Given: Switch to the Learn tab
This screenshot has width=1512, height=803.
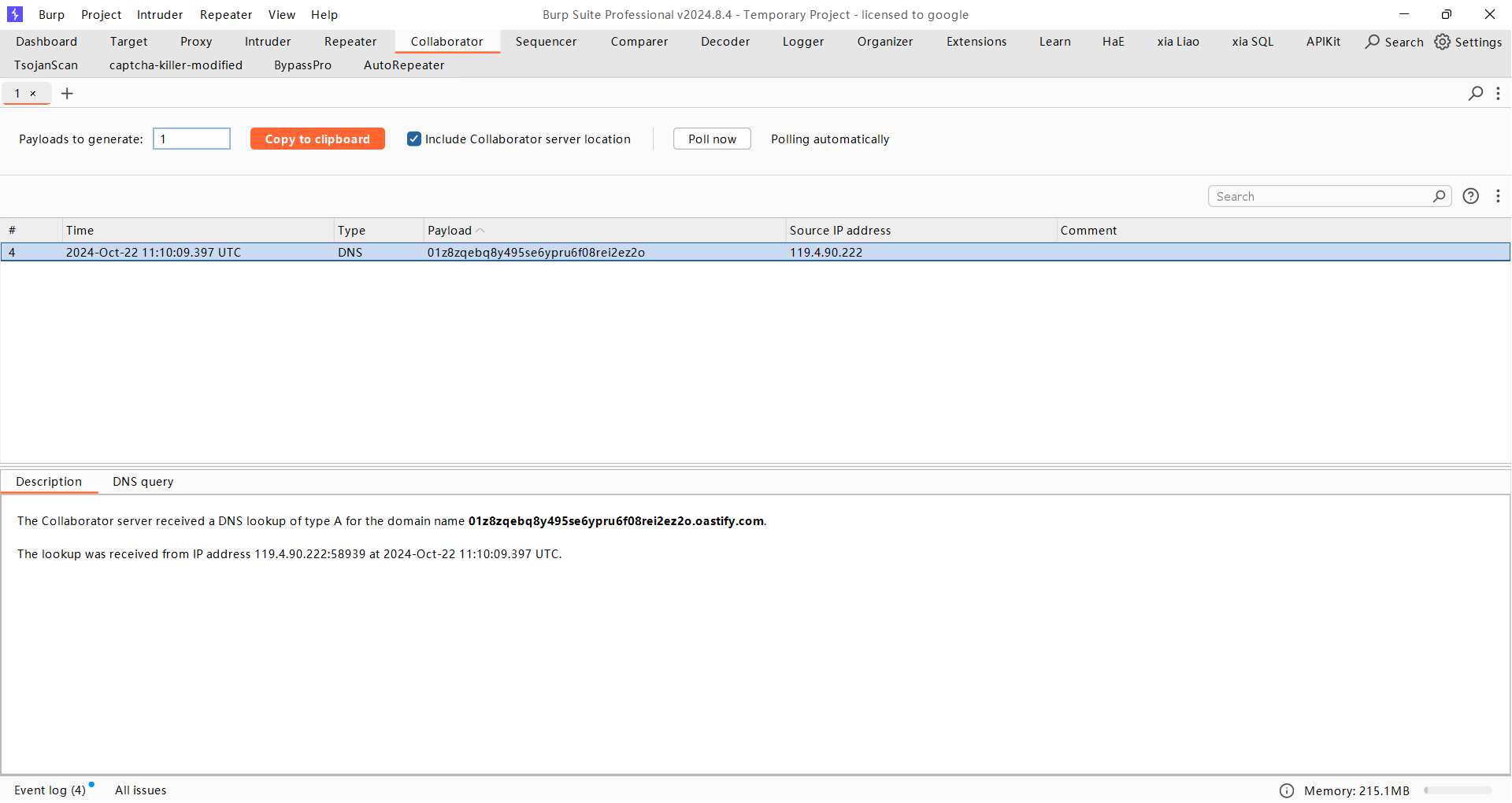Looking at the screenshot, I should pyautogui.click(x=1055, y=42).
